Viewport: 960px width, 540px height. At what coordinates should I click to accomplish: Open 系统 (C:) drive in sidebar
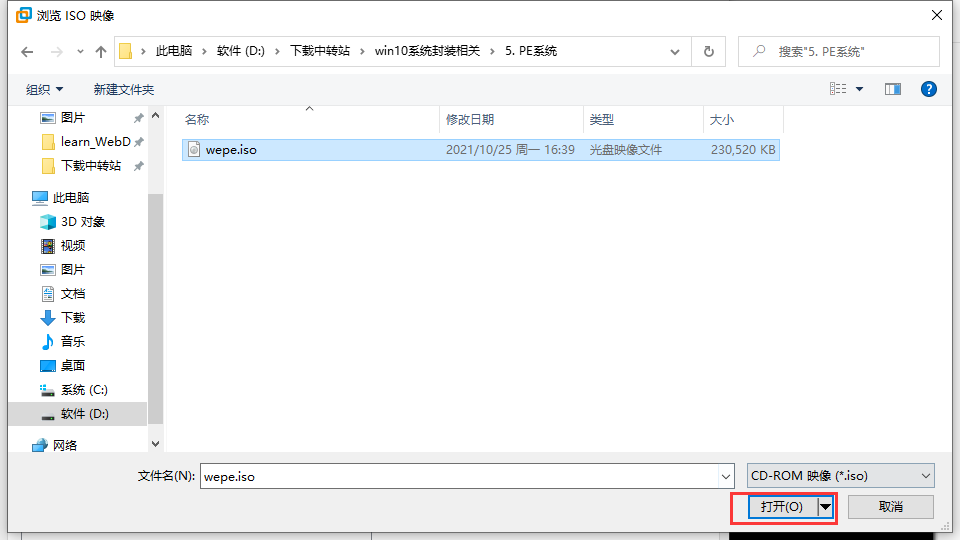(84, 390)
